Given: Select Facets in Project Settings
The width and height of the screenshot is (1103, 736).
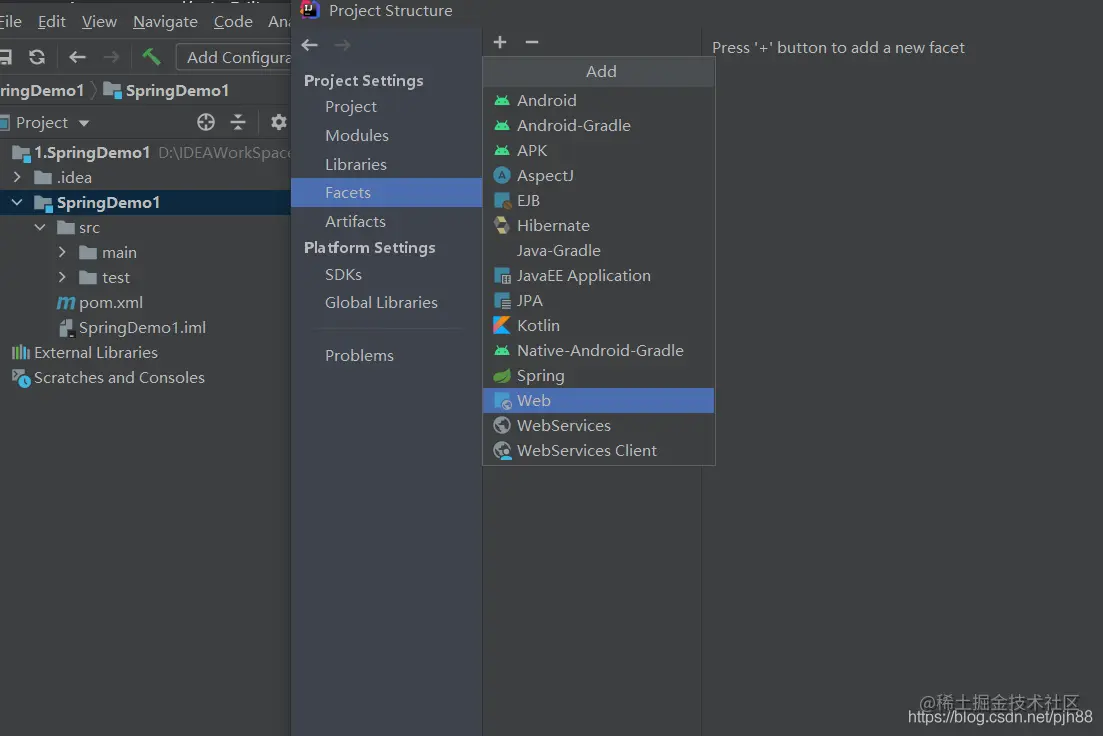Looking at the screenshot, I should (386, 193).
